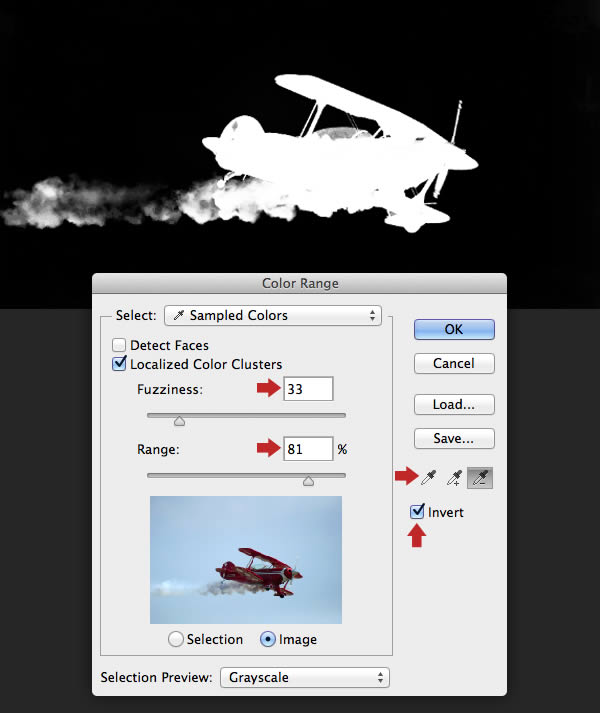Click the Range slider handle
The width and height of the screenshot is (600, 713).
[x=308, y=481]
